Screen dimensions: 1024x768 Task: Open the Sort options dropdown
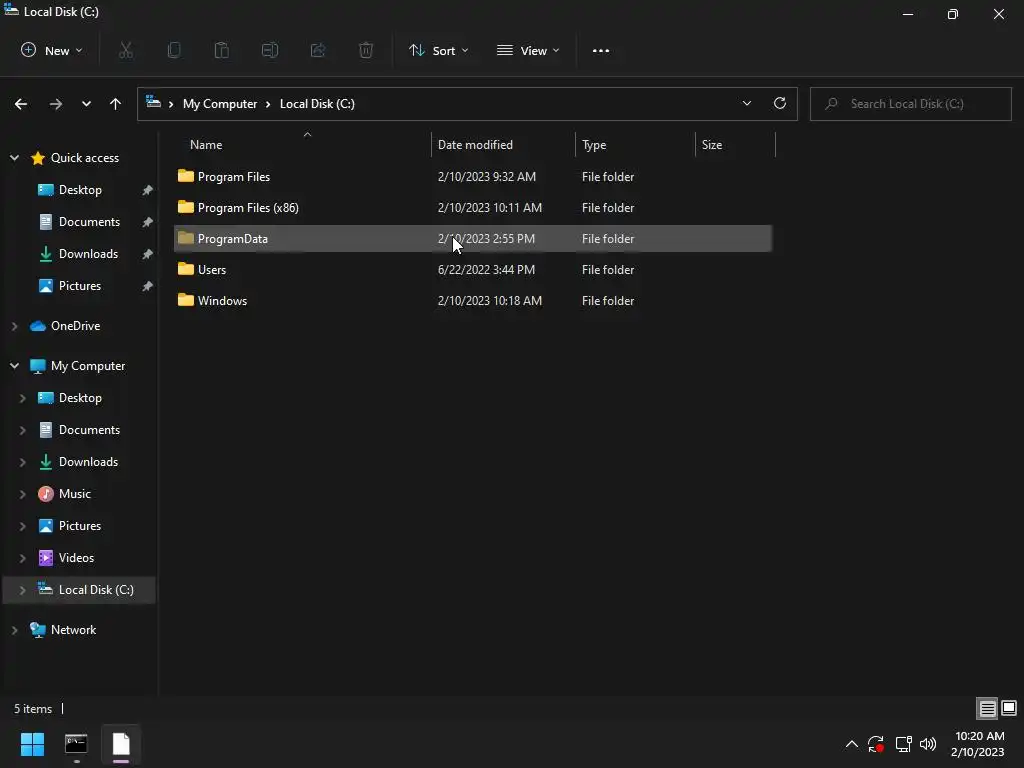439,50
